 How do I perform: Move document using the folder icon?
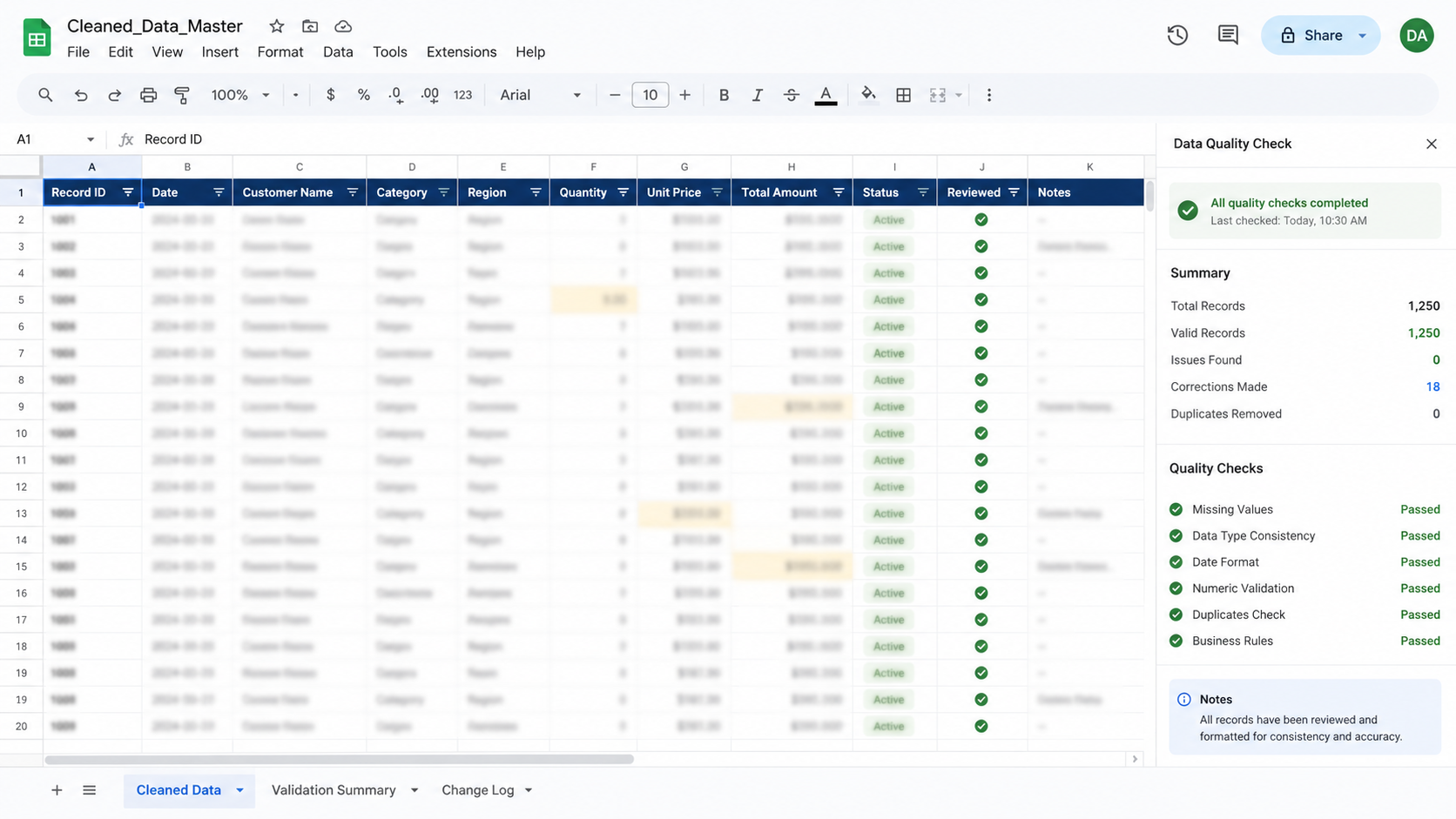309,26
